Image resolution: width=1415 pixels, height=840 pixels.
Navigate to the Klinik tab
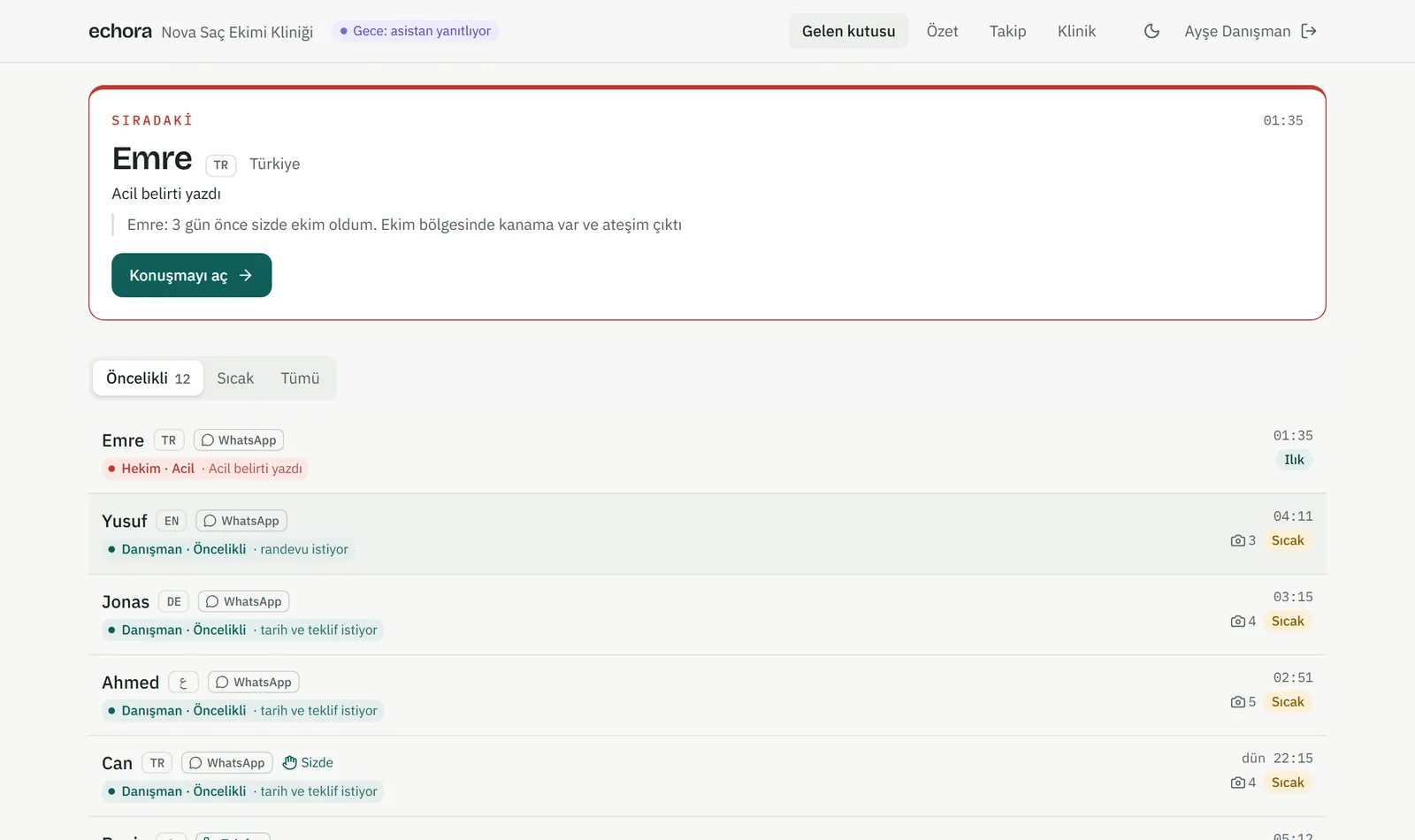coord(1076,31)
